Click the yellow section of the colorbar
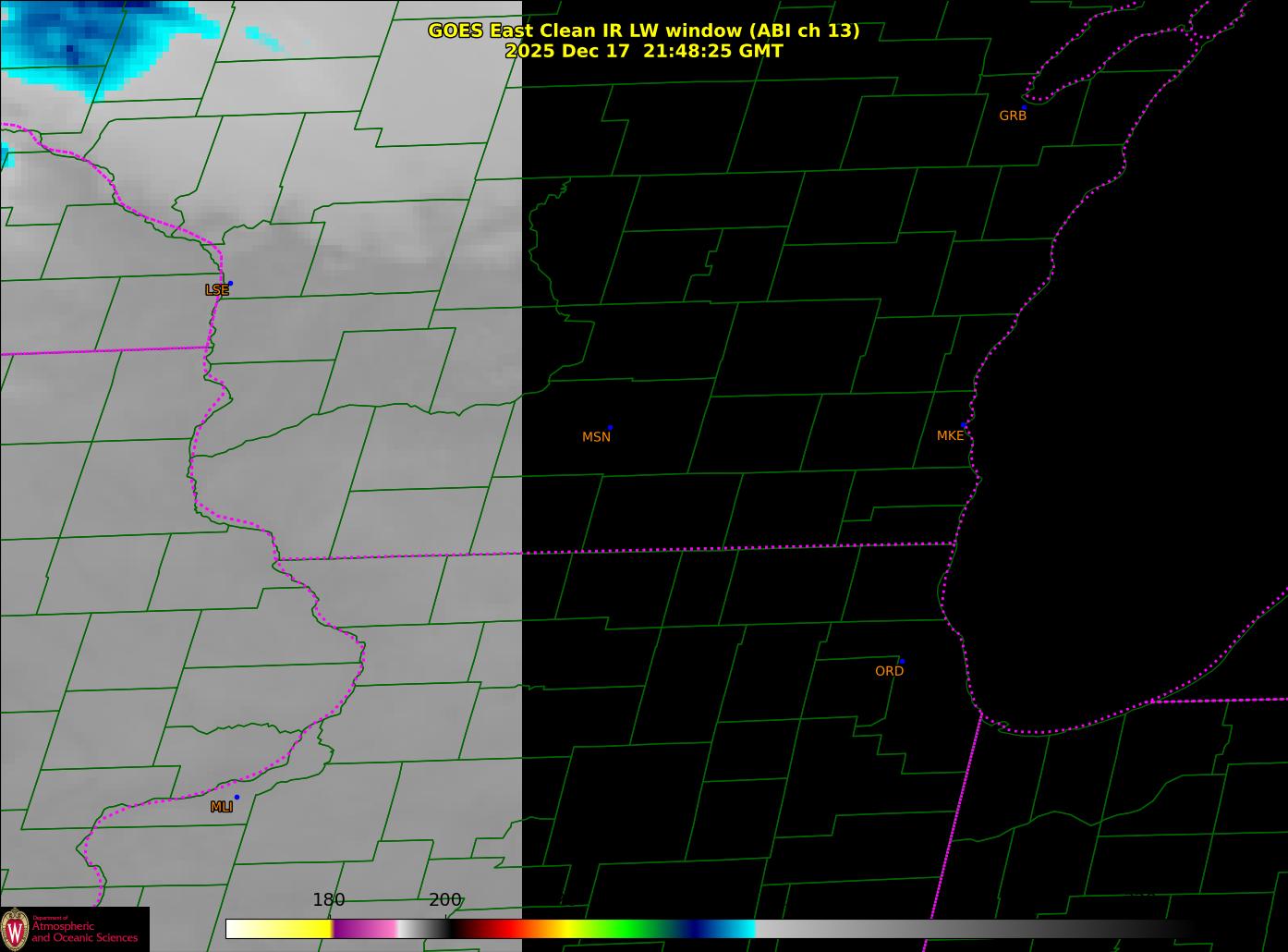1288x952 pixels. 296,928
